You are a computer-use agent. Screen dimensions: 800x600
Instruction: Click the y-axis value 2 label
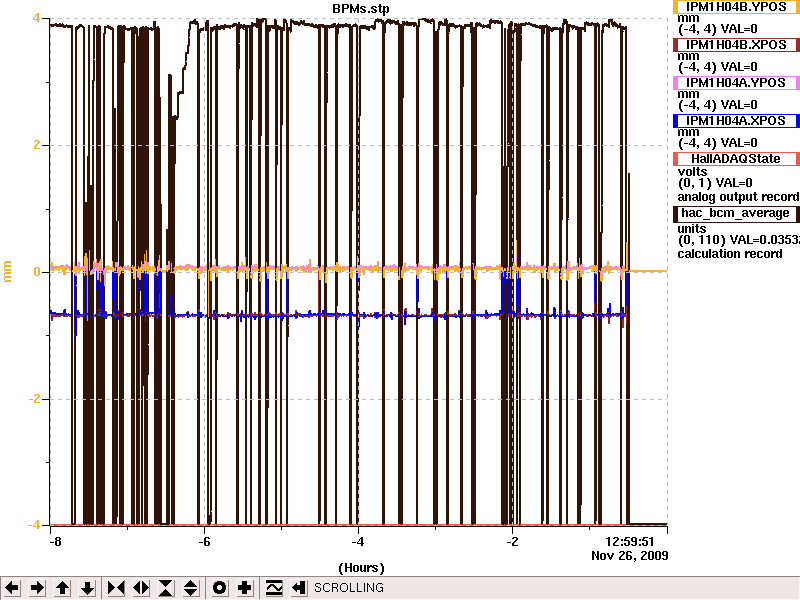pos(37,145)
